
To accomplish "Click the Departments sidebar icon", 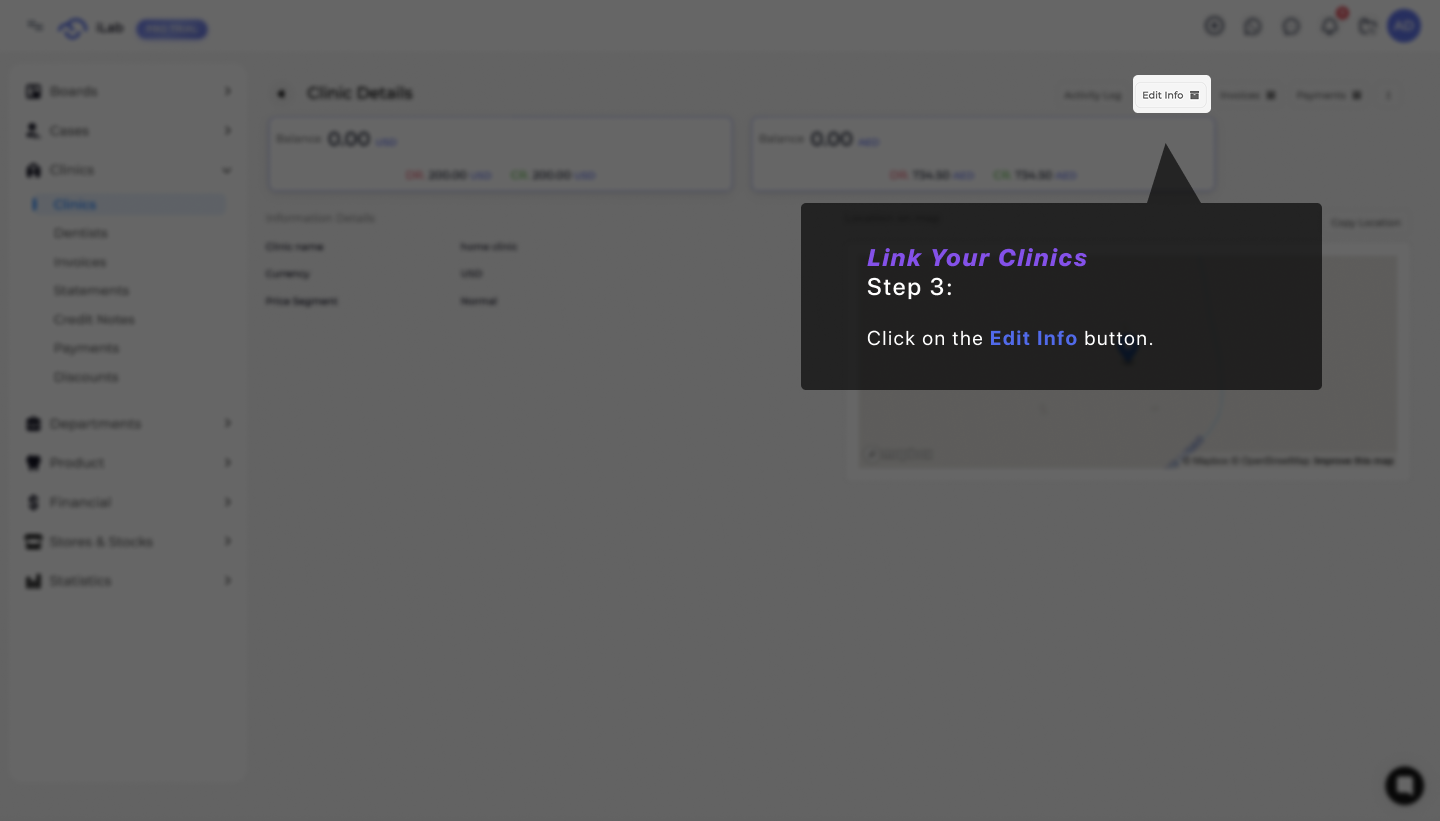I will pos(33,424).
